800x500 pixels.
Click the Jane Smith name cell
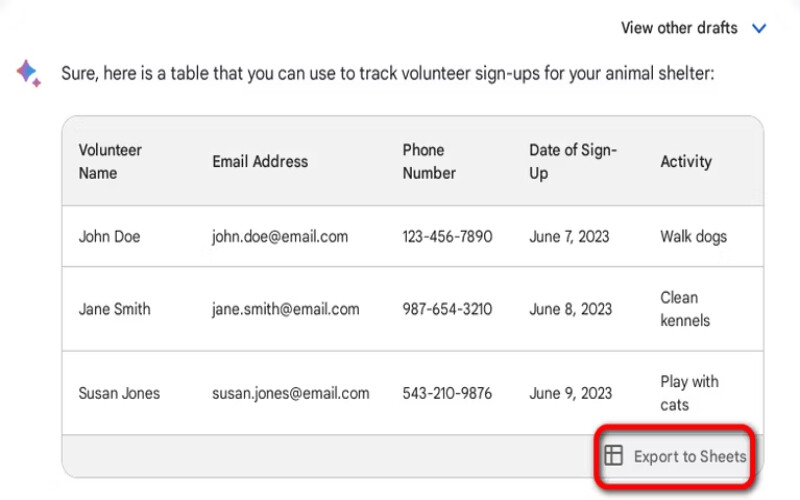114,309
